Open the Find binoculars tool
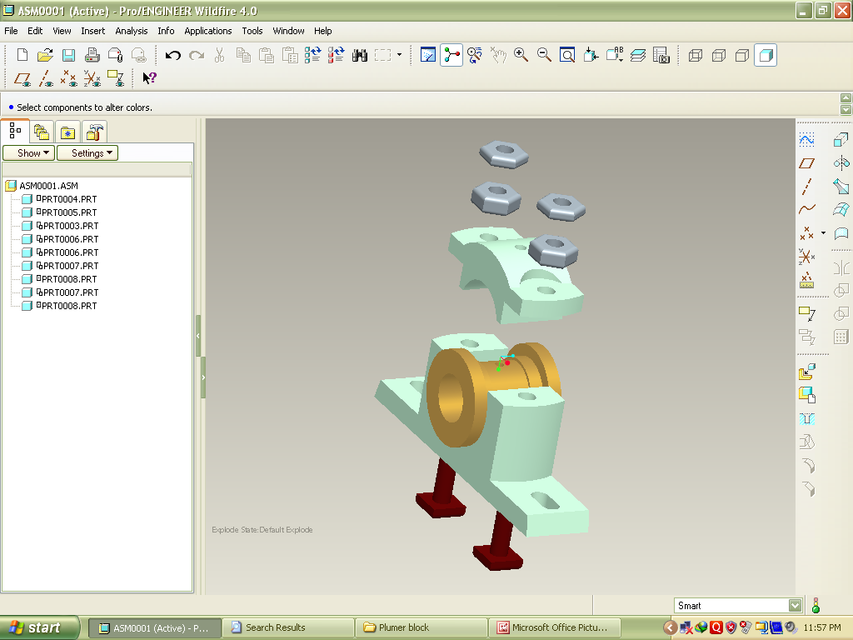This screenshot has width=853, height=640. click(x=360, y=55)
